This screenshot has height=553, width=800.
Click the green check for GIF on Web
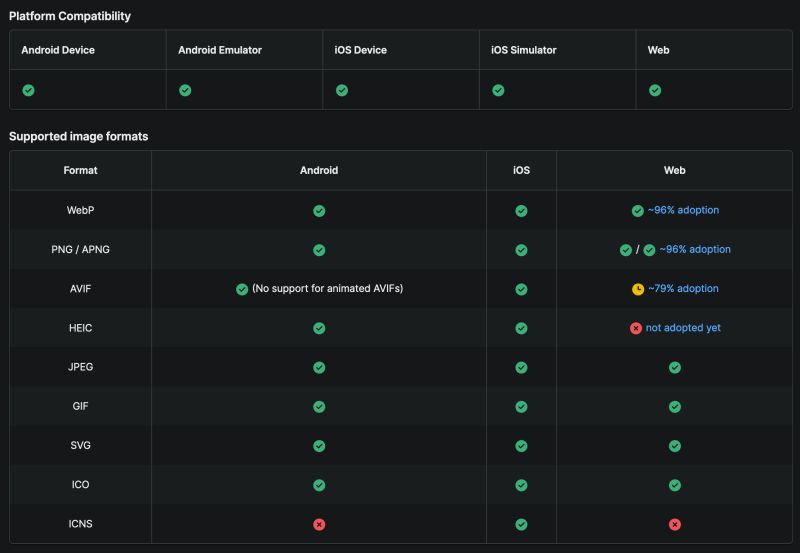(x=674, y=407)
